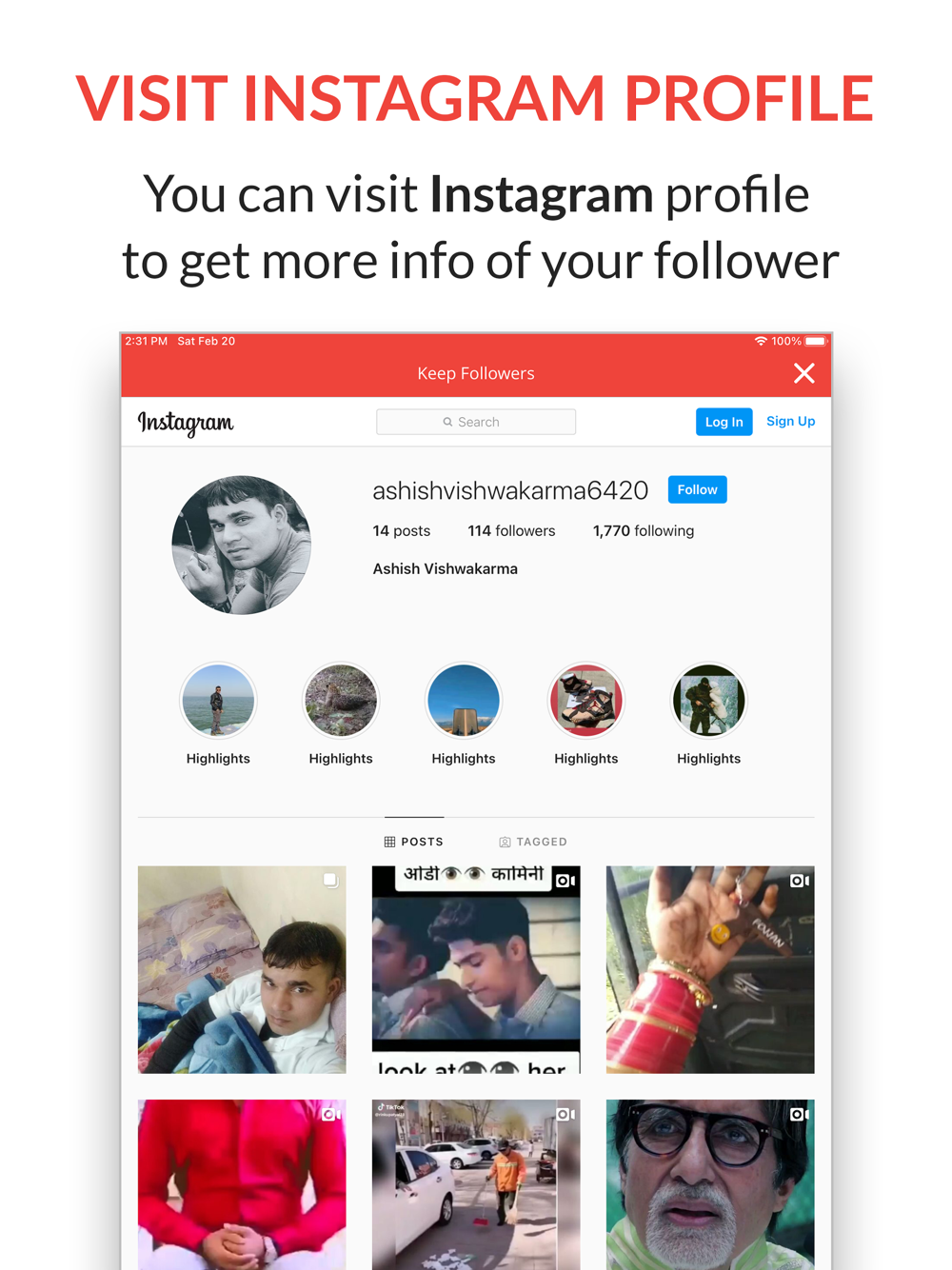Click the Log In button
952x1270 pixels.
tap(724, 422)
